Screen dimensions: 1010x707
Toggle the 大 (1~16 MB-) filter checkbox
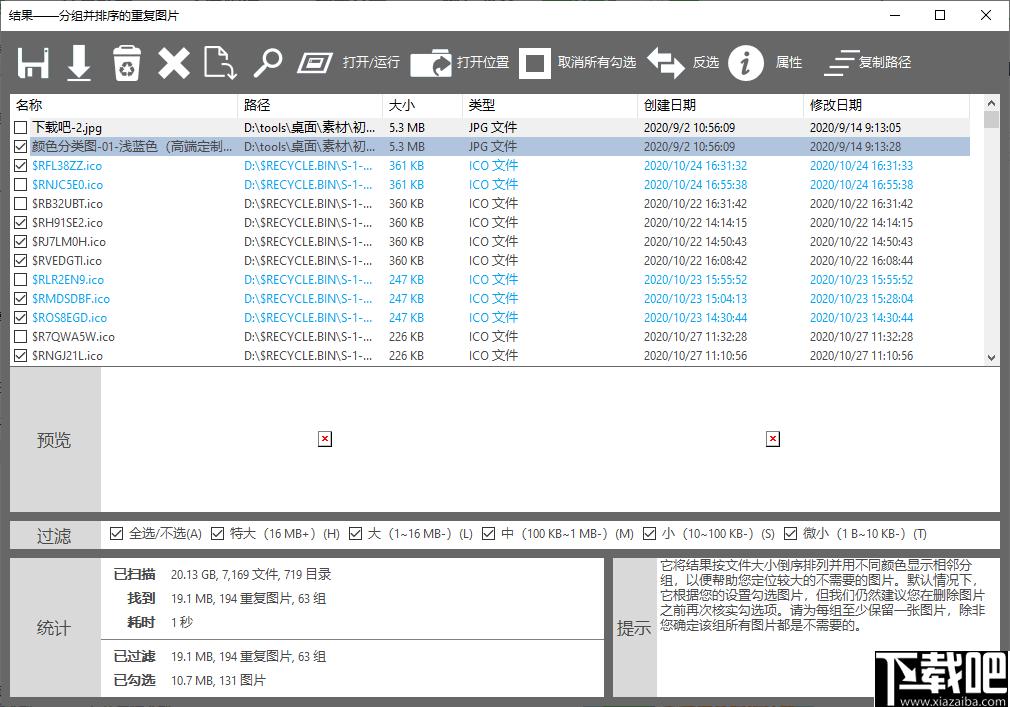[356, 533]
